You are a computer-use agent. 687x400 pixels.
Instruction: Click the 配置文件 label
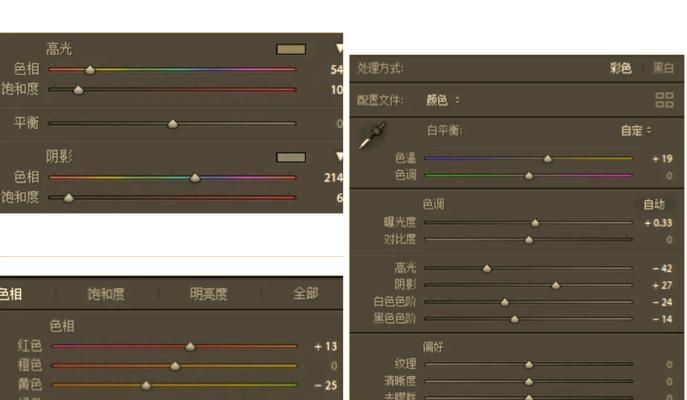380,100
